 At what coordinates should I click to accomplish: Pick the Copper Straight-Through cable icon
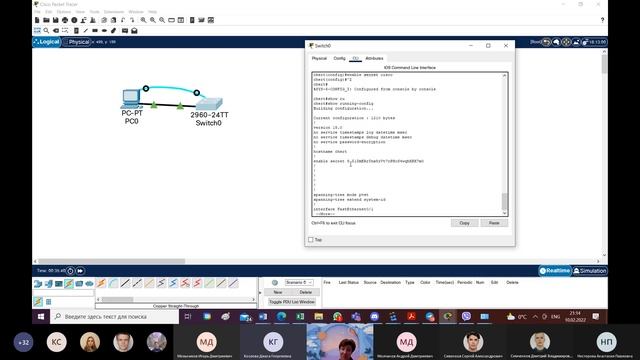(x=125, y=283)
